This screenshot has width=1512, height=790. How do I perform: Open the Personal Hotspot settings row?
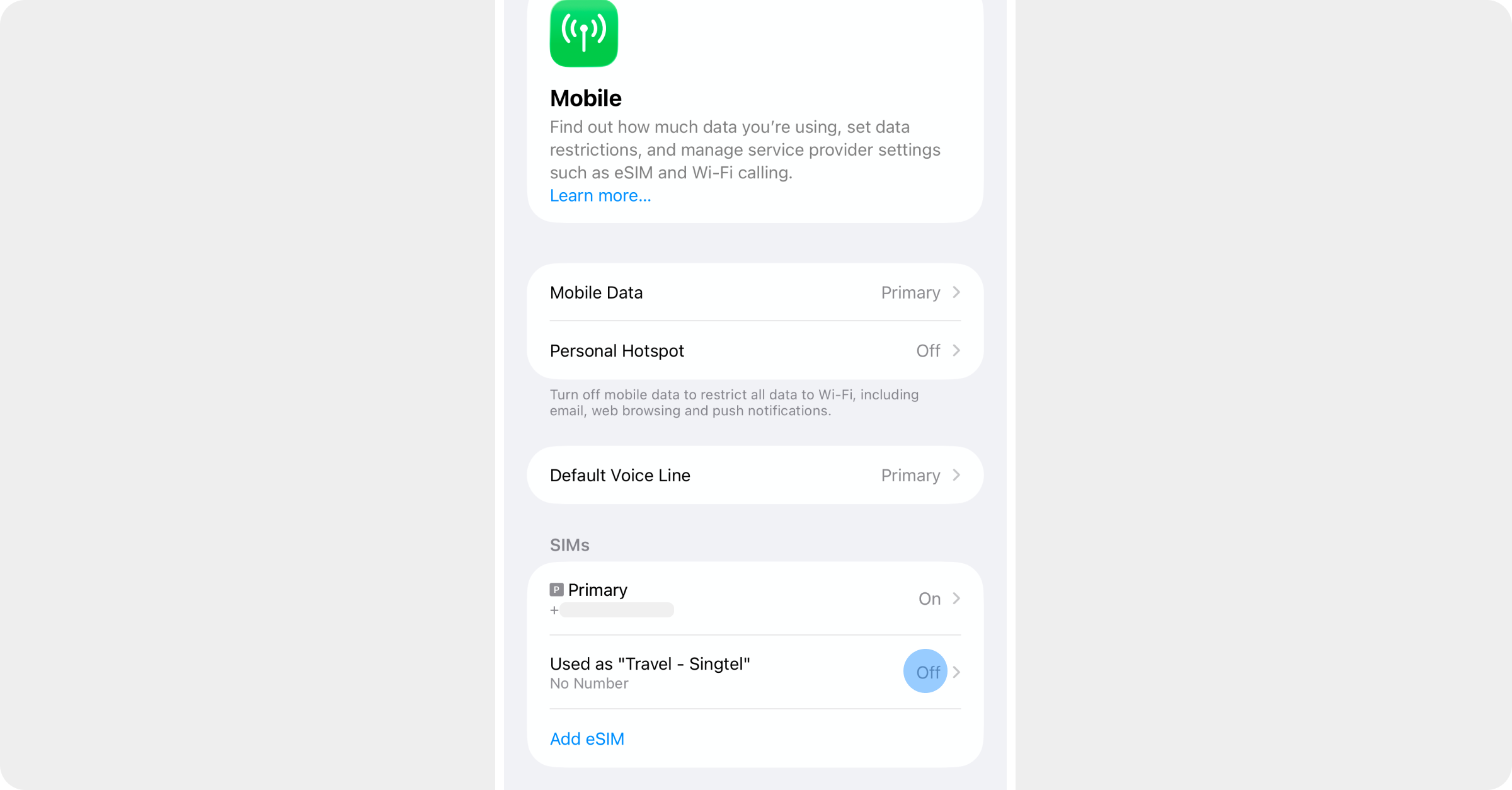tap(755, 350)
